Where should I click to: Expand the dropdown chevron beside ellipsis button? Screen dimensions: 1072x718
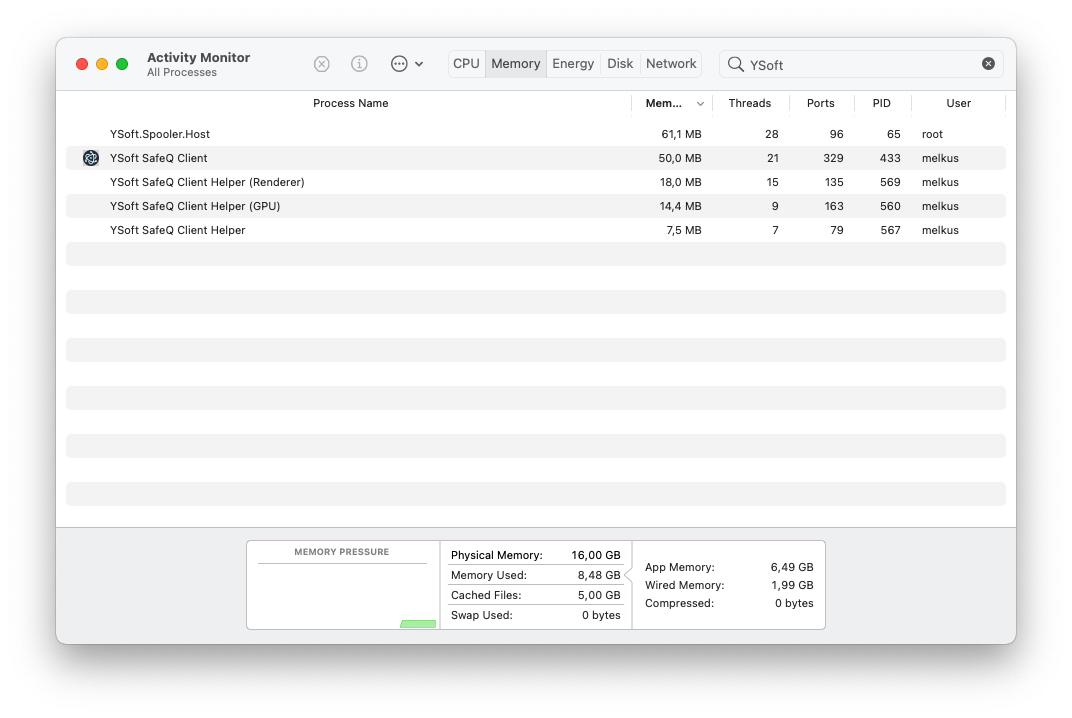(419, 64)
